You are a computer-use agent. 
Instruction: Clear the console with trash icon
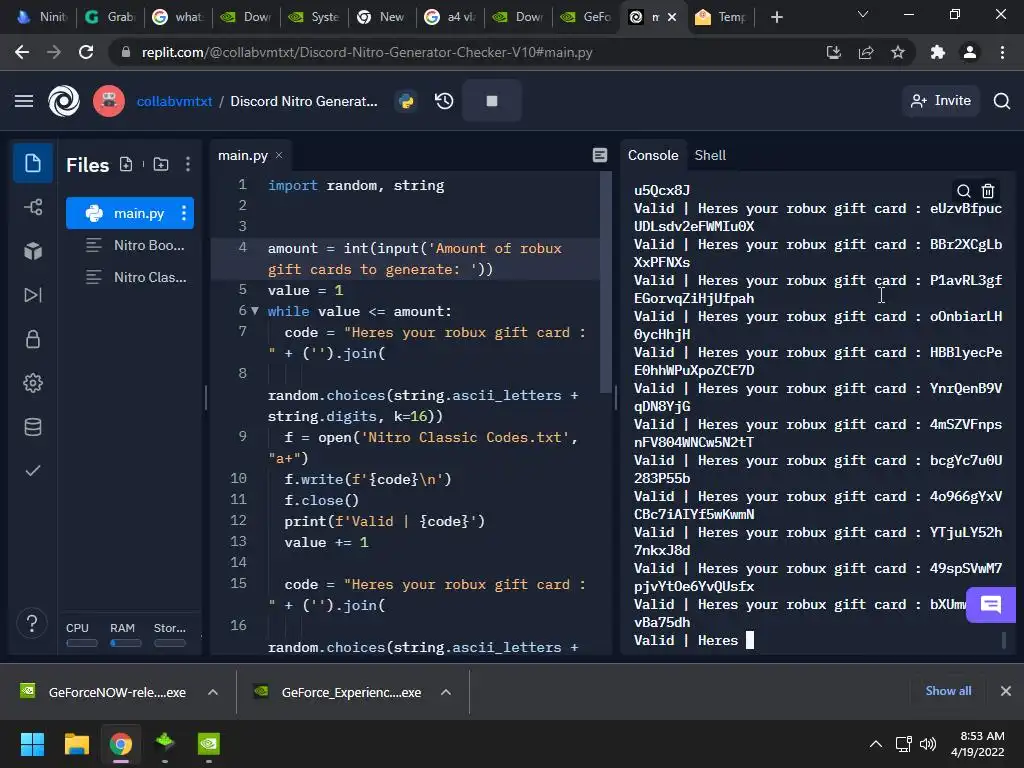tap(988, 191)
